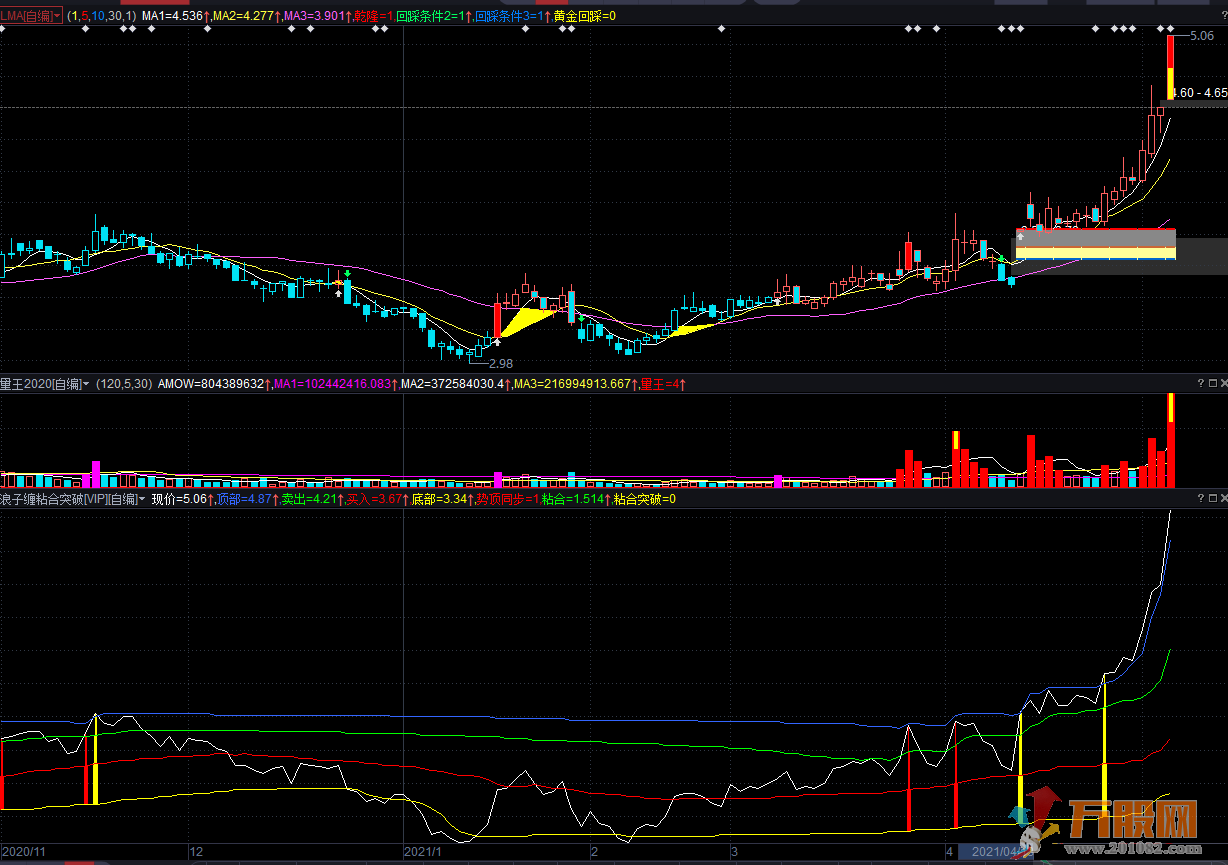
Task: Open help for the 里王2020 volume panel
Action: tap(1200, 383)
